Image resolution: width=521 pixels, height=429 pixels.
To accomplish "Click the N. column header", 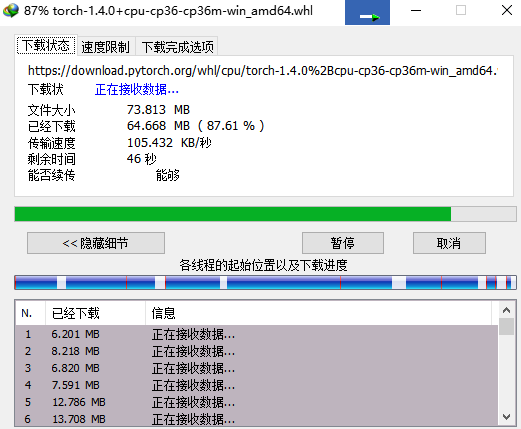I will [x=30, y=313].
